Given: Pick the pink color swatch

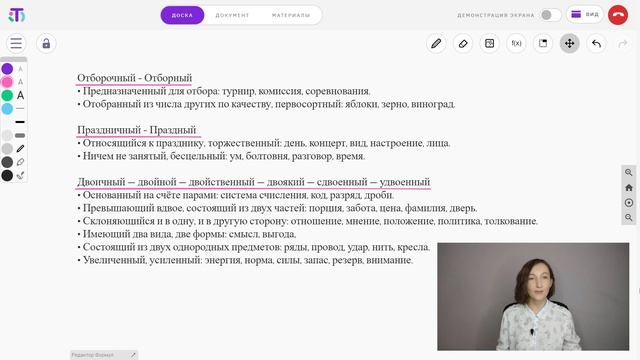Looking at the screenshot, I should pos(7,82).
